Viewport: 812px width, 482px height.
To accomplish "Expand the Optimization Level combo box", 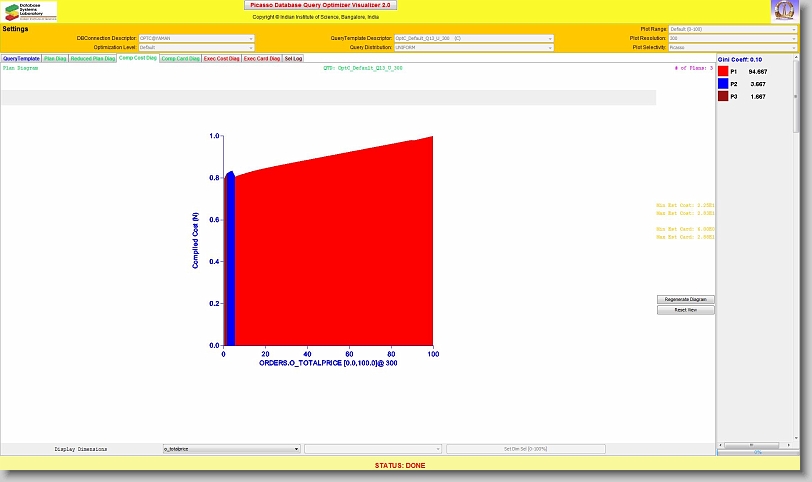I will tap(196, 47).
